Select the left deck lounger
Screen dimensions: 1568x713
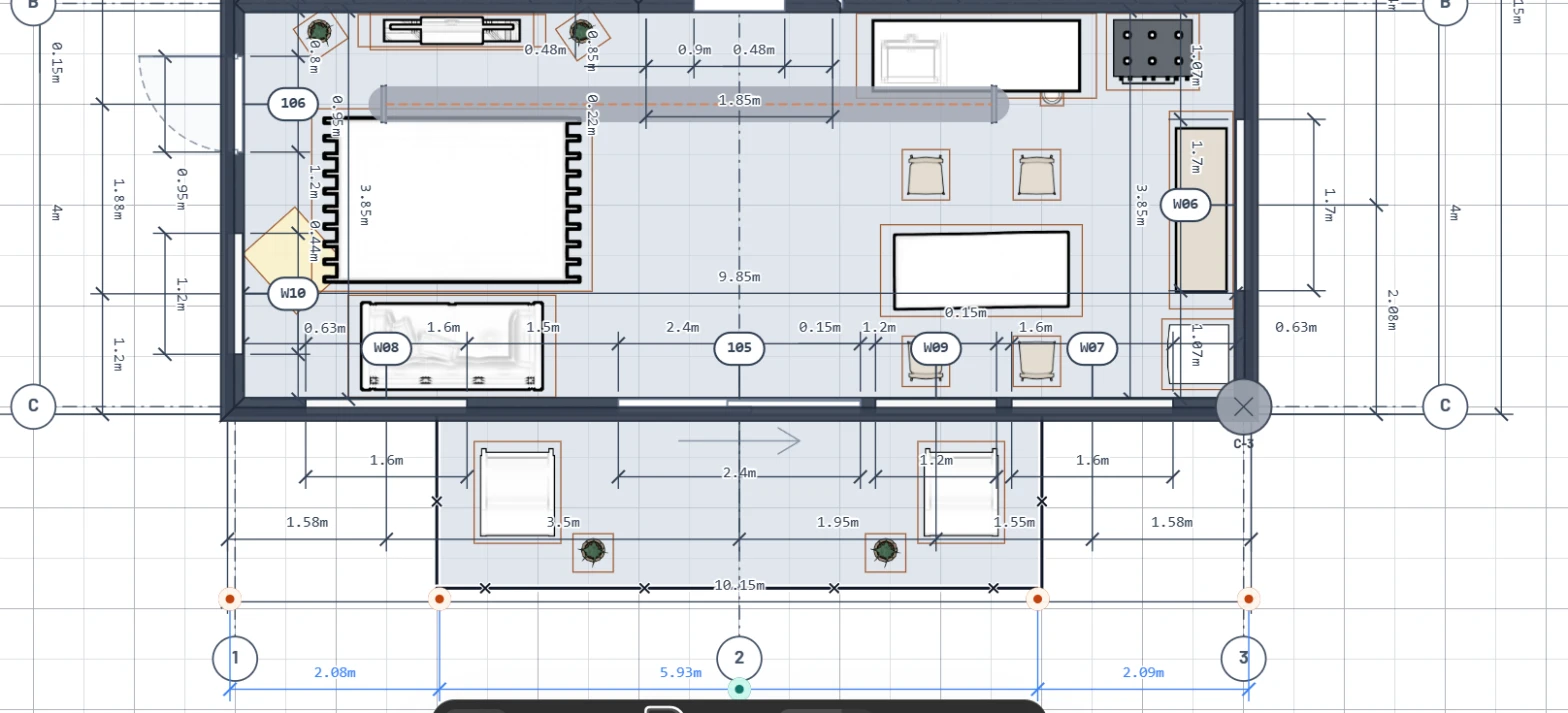pyautogui.click(x=517, y=492)
